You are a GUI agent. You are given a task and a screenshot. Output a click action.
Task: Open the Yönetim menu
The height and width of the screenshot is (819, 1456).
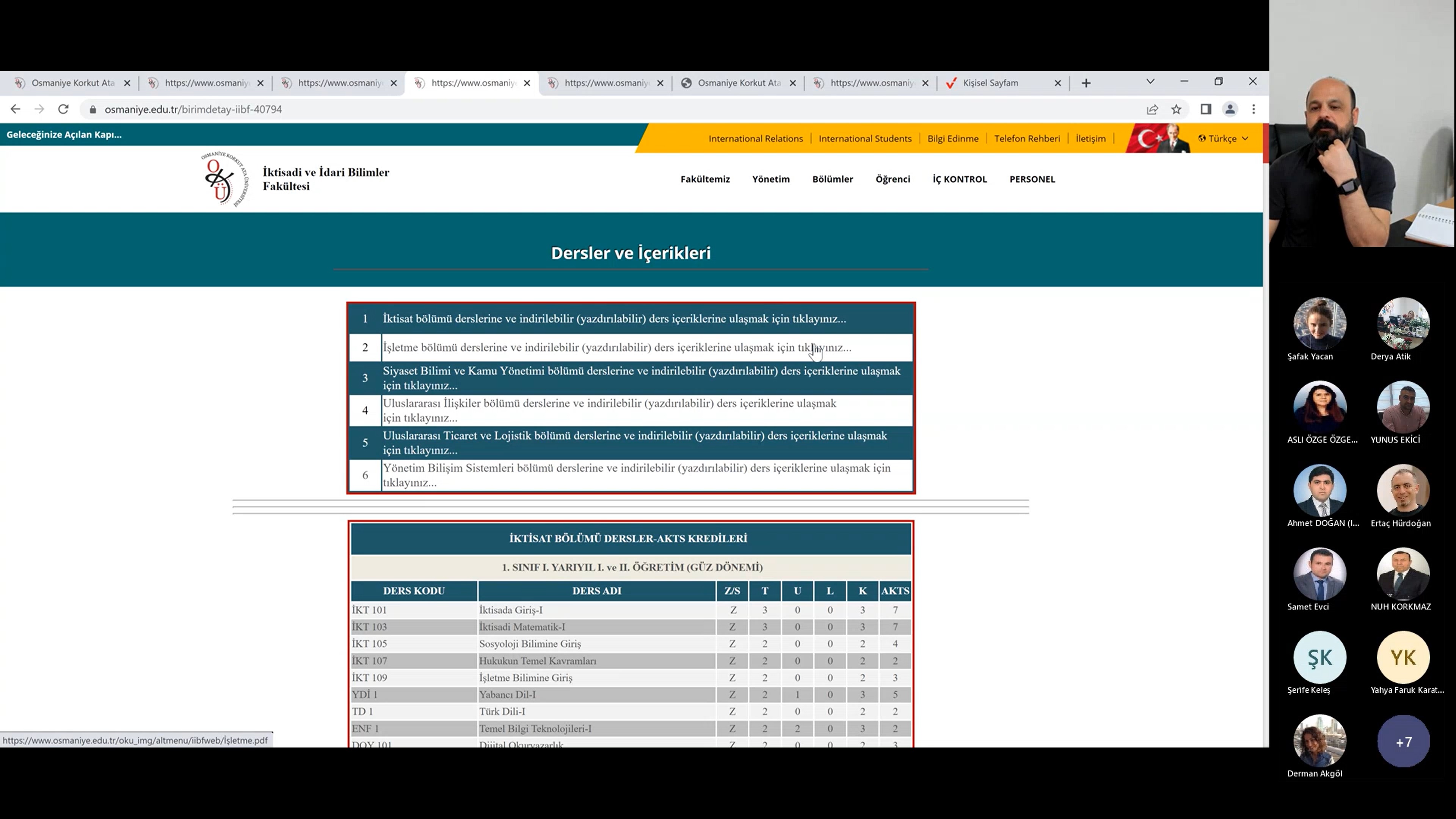[x=770, y=179]
